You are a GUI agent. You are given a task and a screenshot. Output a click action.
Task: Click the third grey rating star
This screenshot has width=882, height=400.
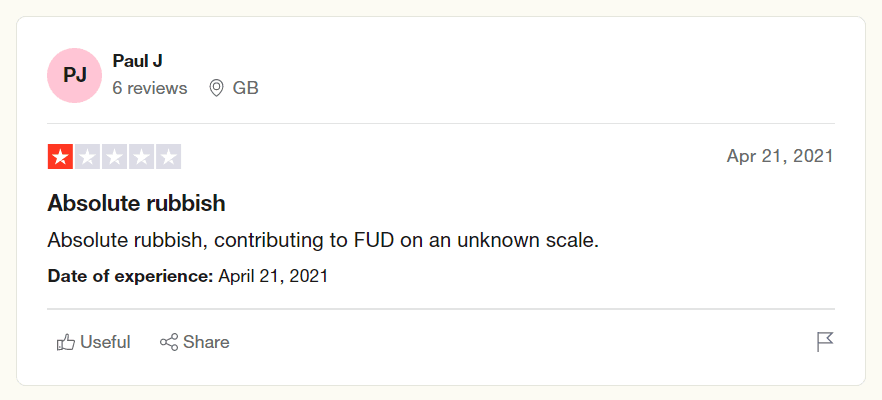[x=114, y=157]
